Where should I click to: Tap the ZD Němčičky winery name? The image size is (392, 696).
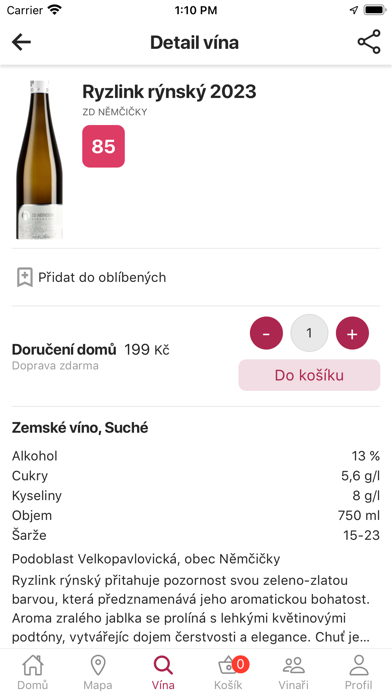point(115,112)
